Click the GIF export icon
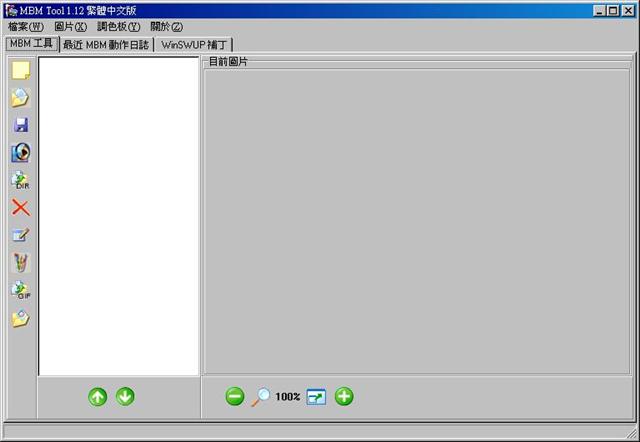640x442 pixels. point(21,290)
